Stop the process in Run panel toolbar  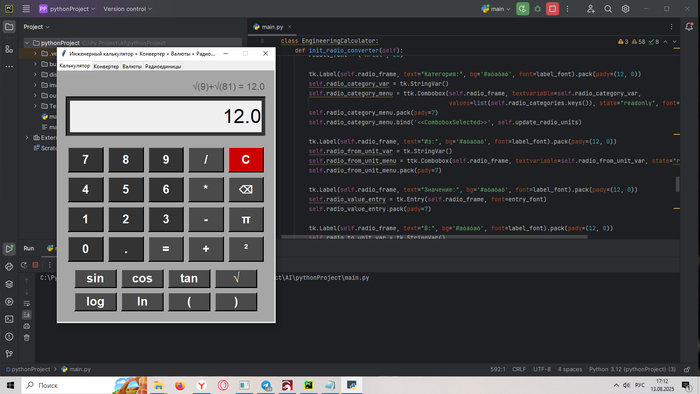pyautogui.click(x=36, y=265)
